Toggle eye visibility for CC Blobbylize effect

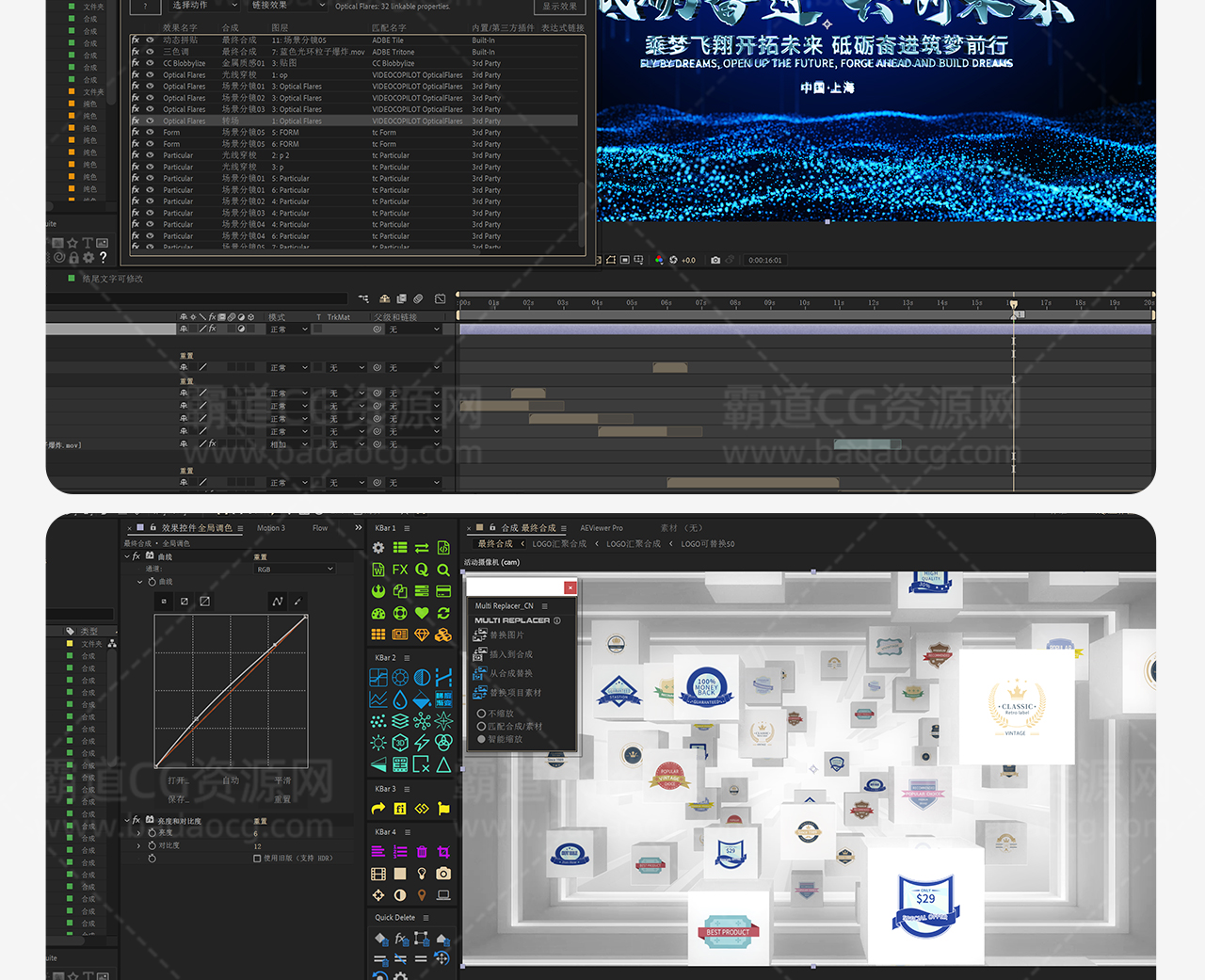point(150,63)
